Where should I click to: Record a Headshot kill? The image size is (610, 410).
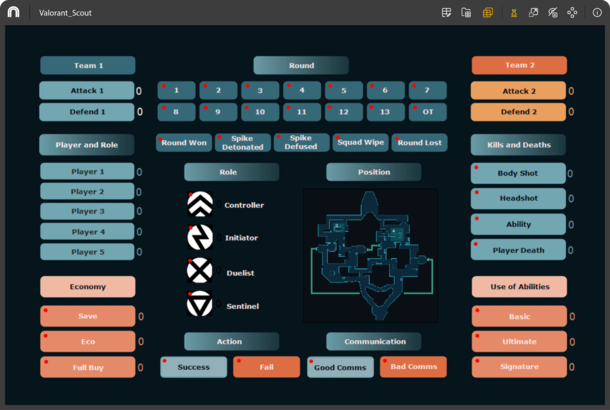coord(518,199)
